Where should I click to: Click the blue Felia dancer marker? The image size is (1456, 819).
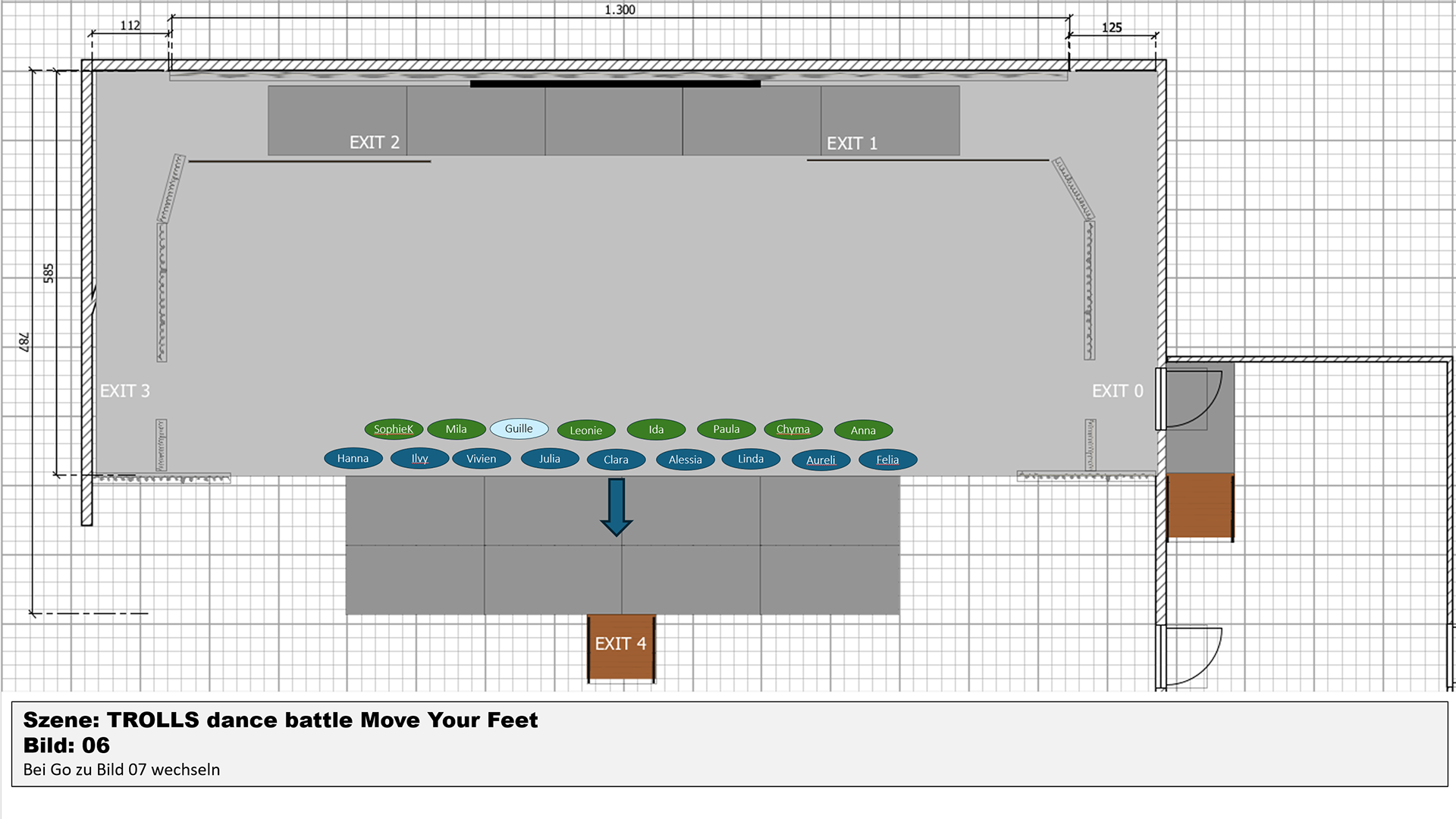point(887,460)
